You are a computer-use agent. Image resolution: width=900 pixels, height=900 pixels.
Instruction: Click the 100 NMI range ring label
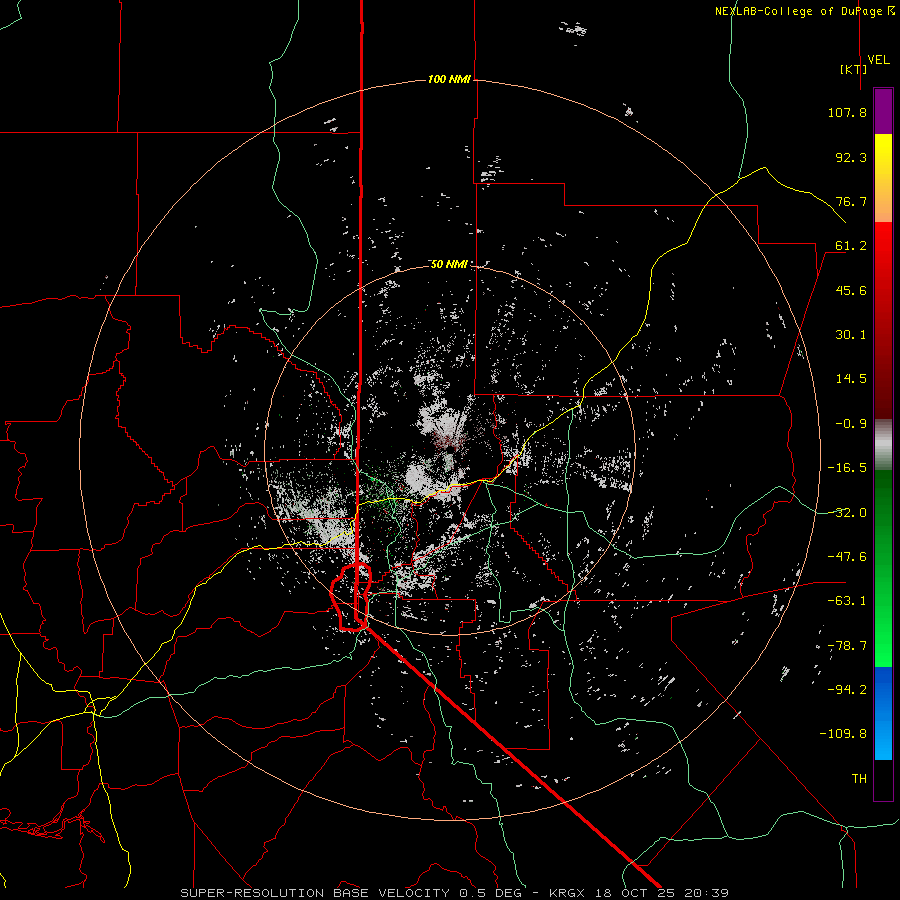449,79
